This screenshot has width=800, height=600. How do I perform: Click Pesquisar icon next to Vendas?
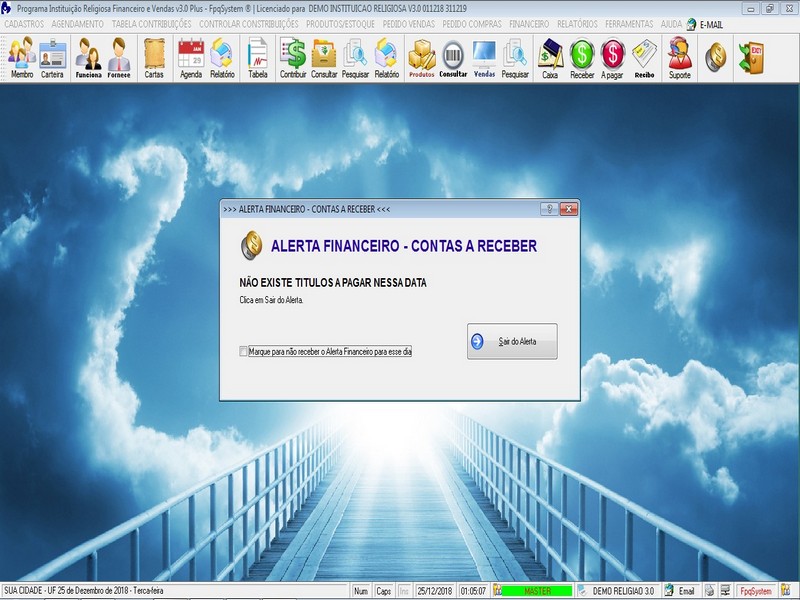click(515, 58)
